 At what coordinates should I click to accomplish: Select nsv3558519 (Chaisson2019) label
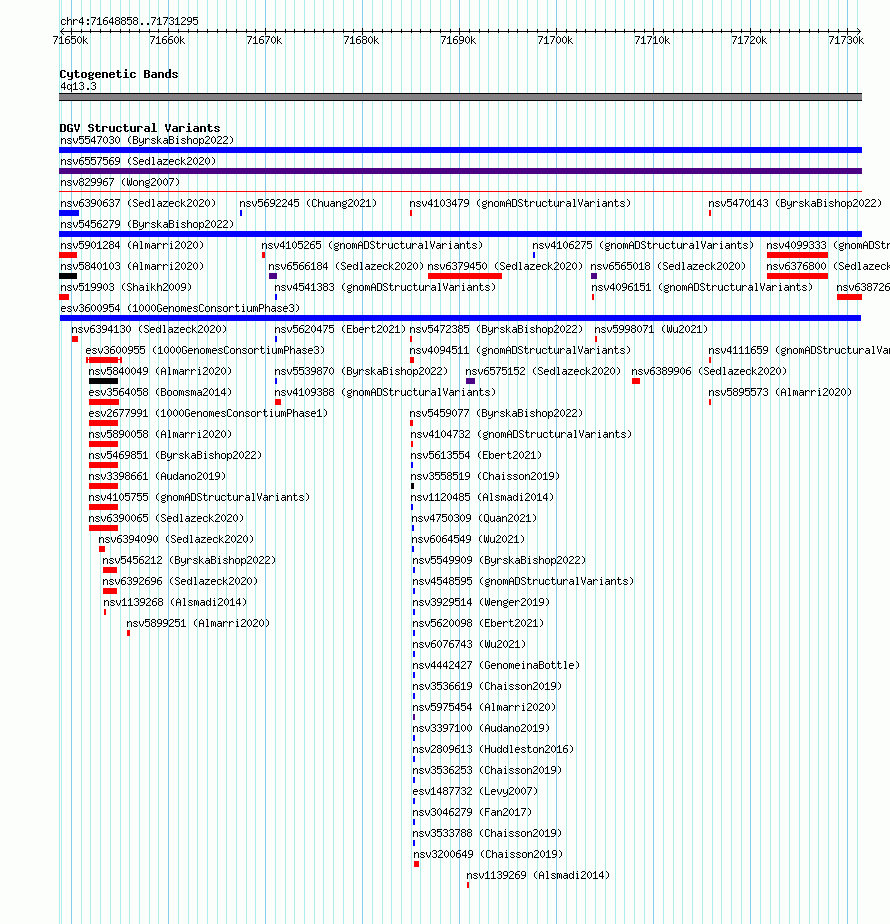[485, 476]
